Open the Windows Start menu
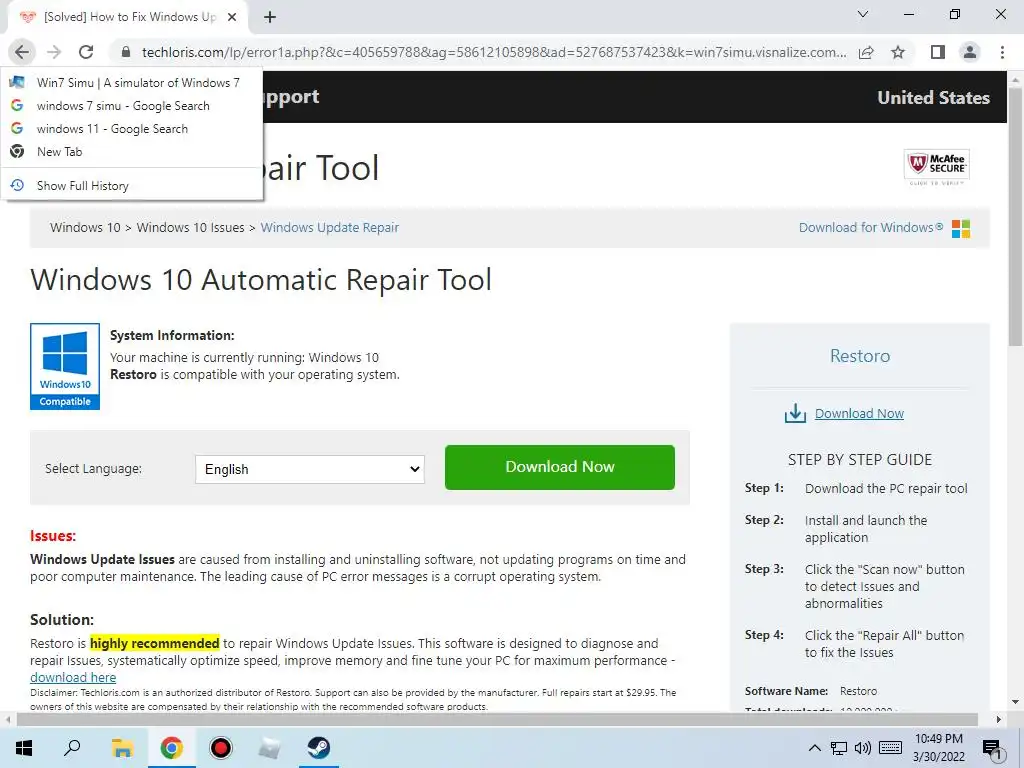The width and height of the screenshot is (1024, 768). (x=24, y=748)
